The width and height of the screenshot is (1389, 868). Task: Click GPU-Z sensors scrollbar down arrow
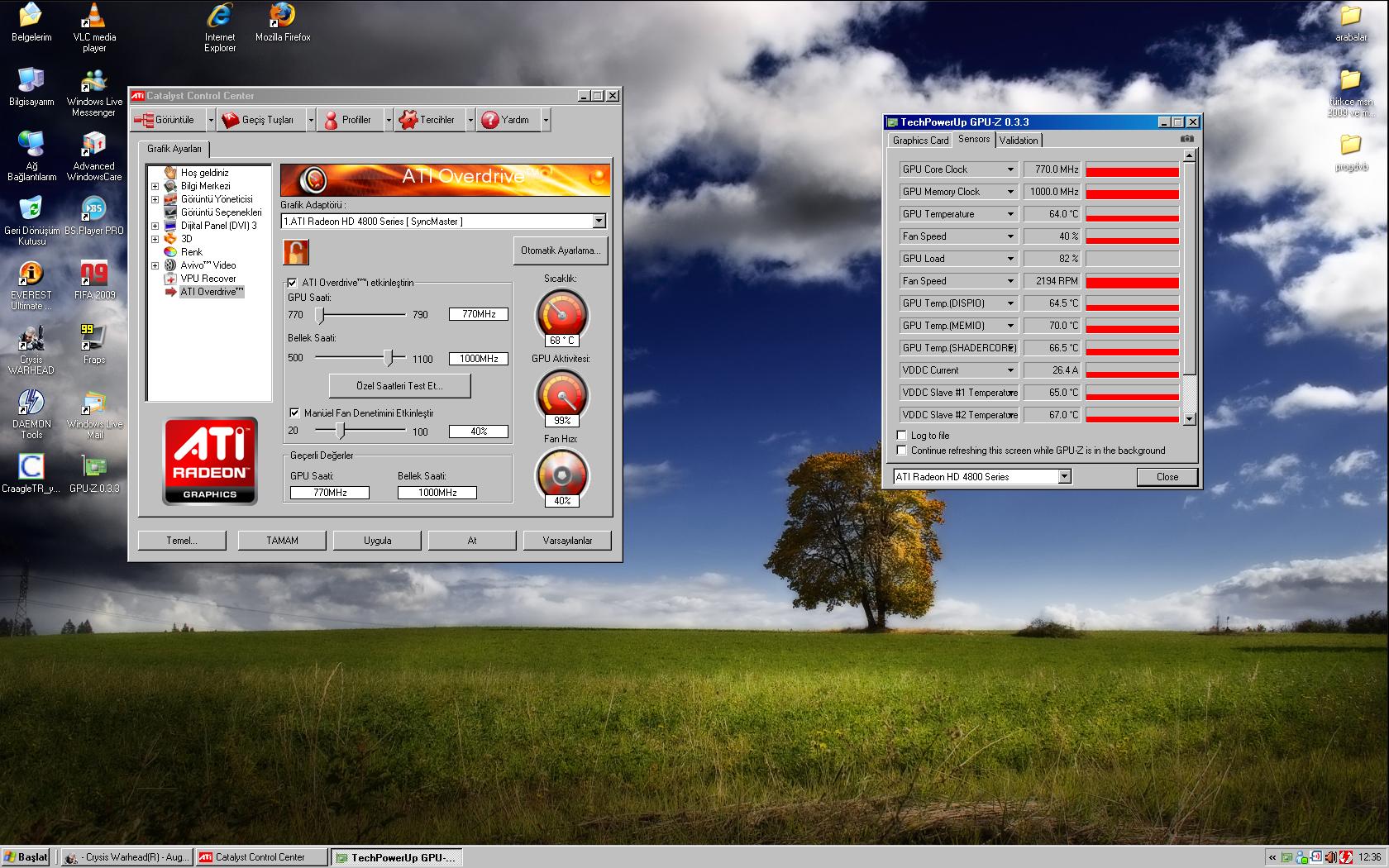(x=1189, y=419)
